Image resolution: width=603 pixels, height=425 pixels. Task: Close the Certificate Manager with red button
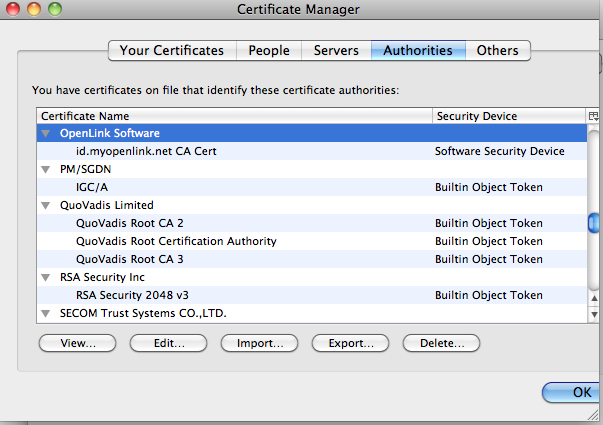coord(13,9)
